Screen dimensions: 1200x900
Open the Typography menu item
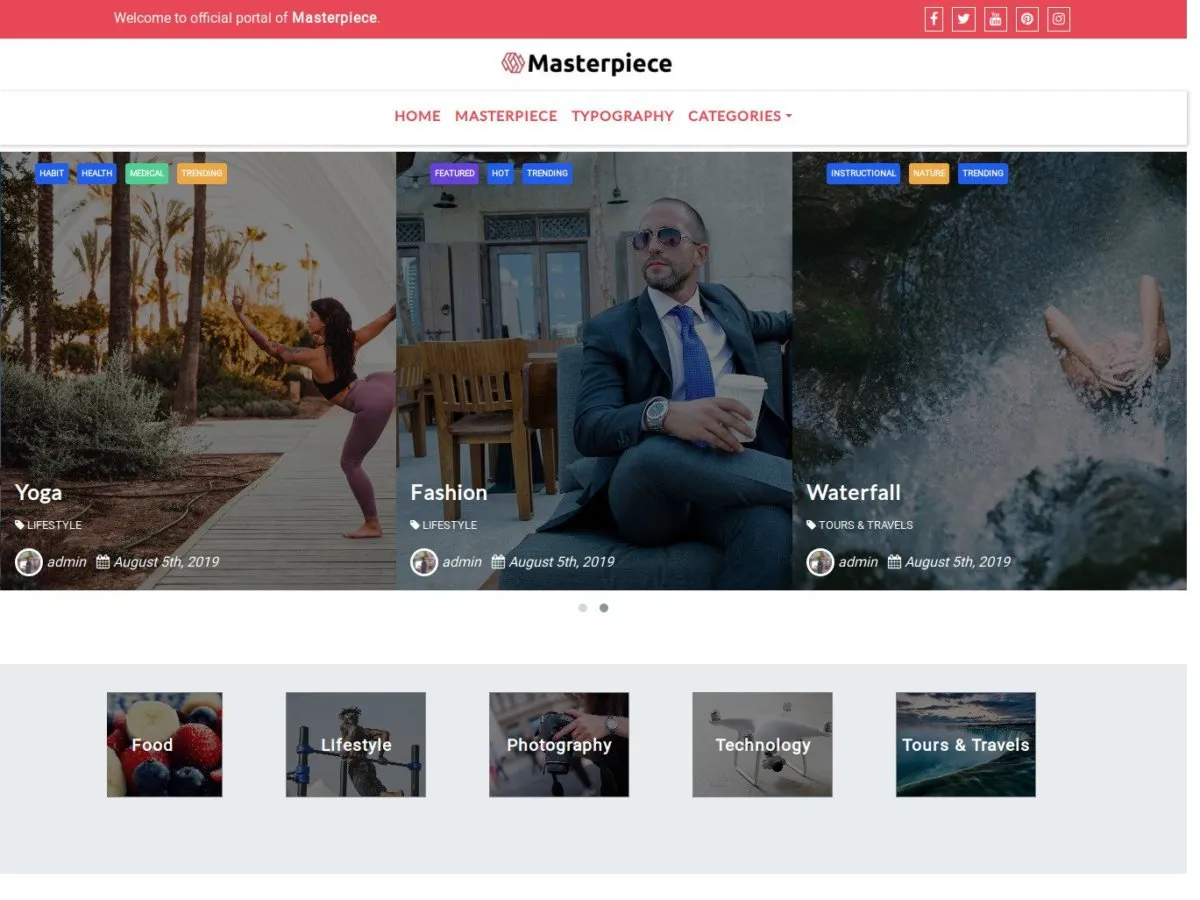point(622,116)
